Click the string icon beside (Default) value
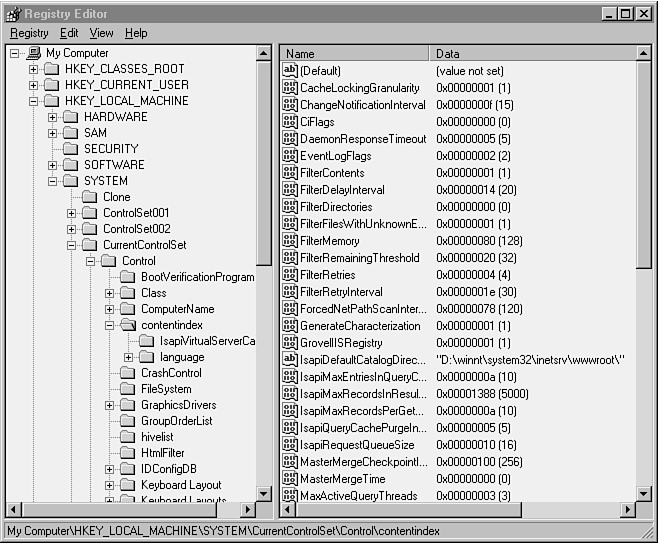The image size is (660, 543). [x=290, y=71]
